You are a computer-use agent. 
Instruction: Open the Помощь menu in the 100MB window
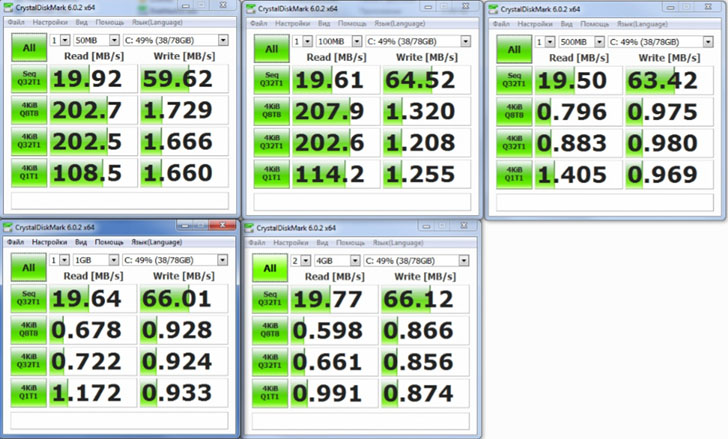[x=352, y=24]
